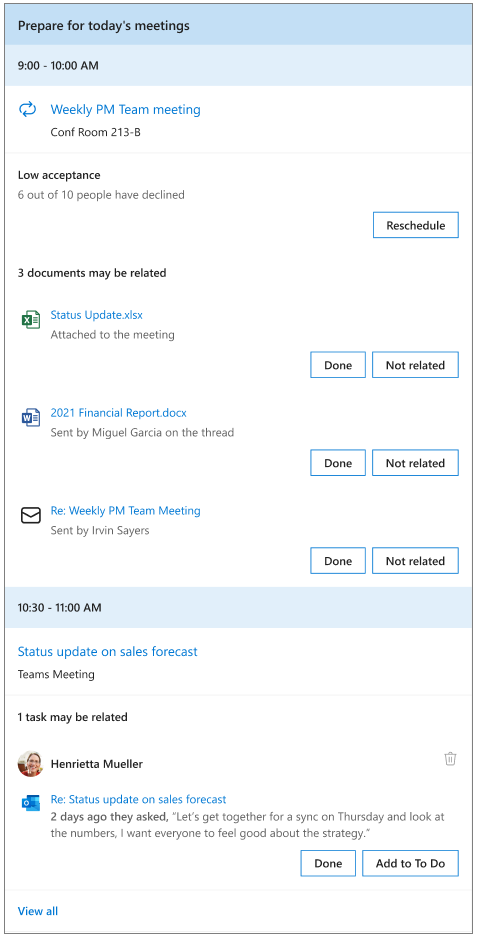
Task: Click '6 out of 10 people have declined'
Action: click(101, 195)
